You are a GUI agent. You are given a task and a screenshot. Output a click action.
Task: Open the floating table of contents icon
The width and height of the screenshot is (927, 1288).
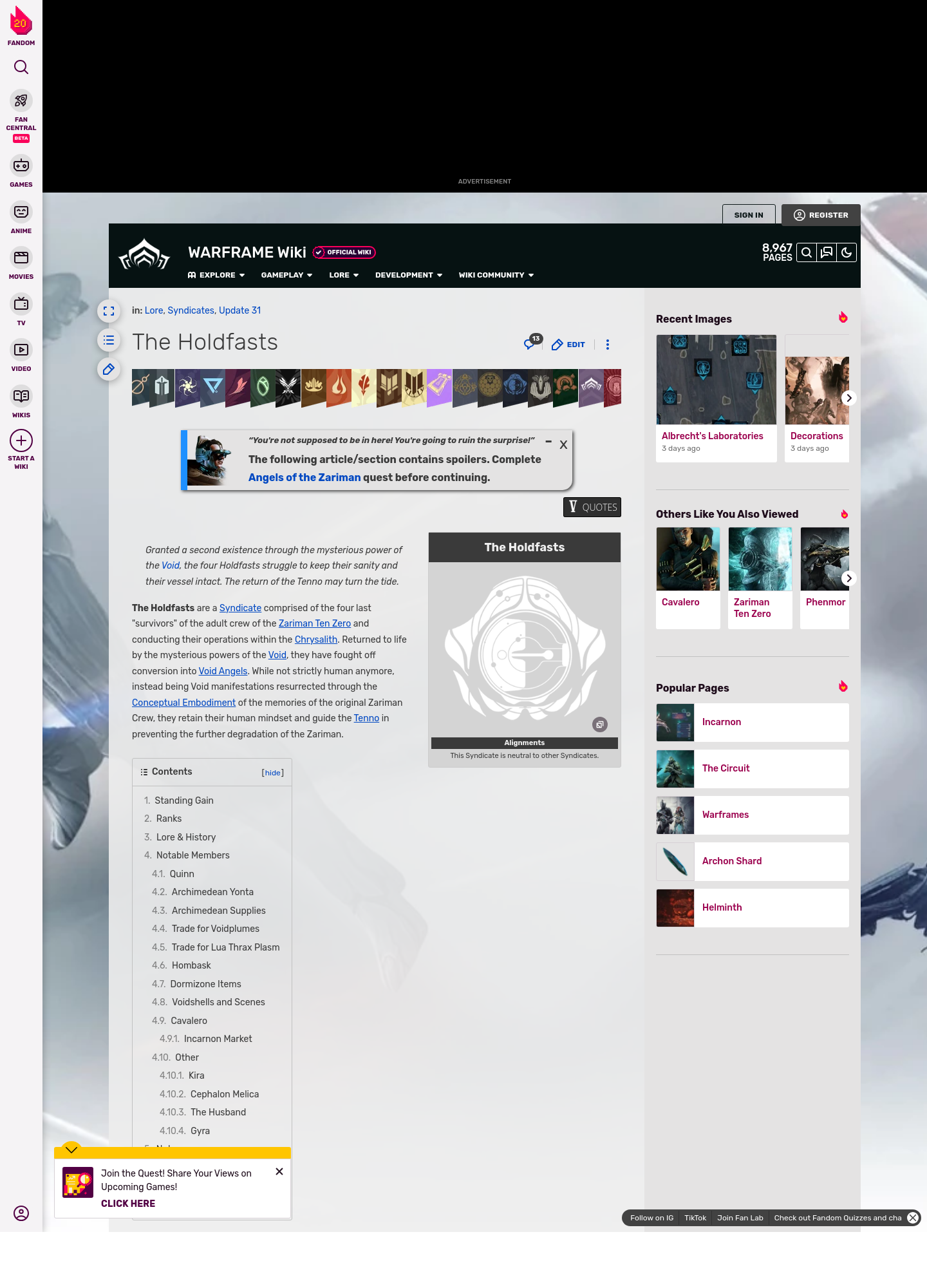pos(109,340)
